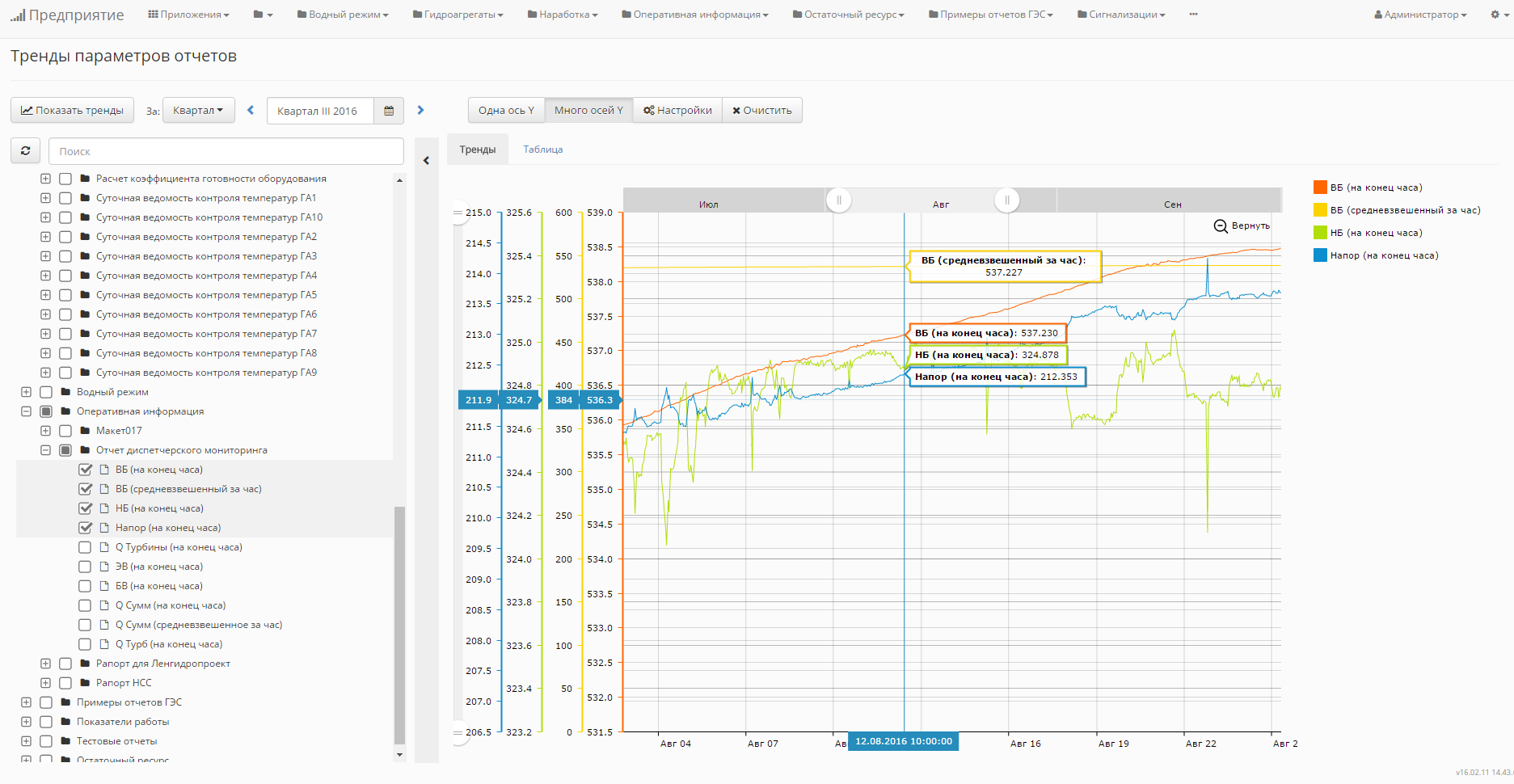Expand the Водный режим tree node
This screenshot has width=1514, height=784.
(x=26, y=392)
